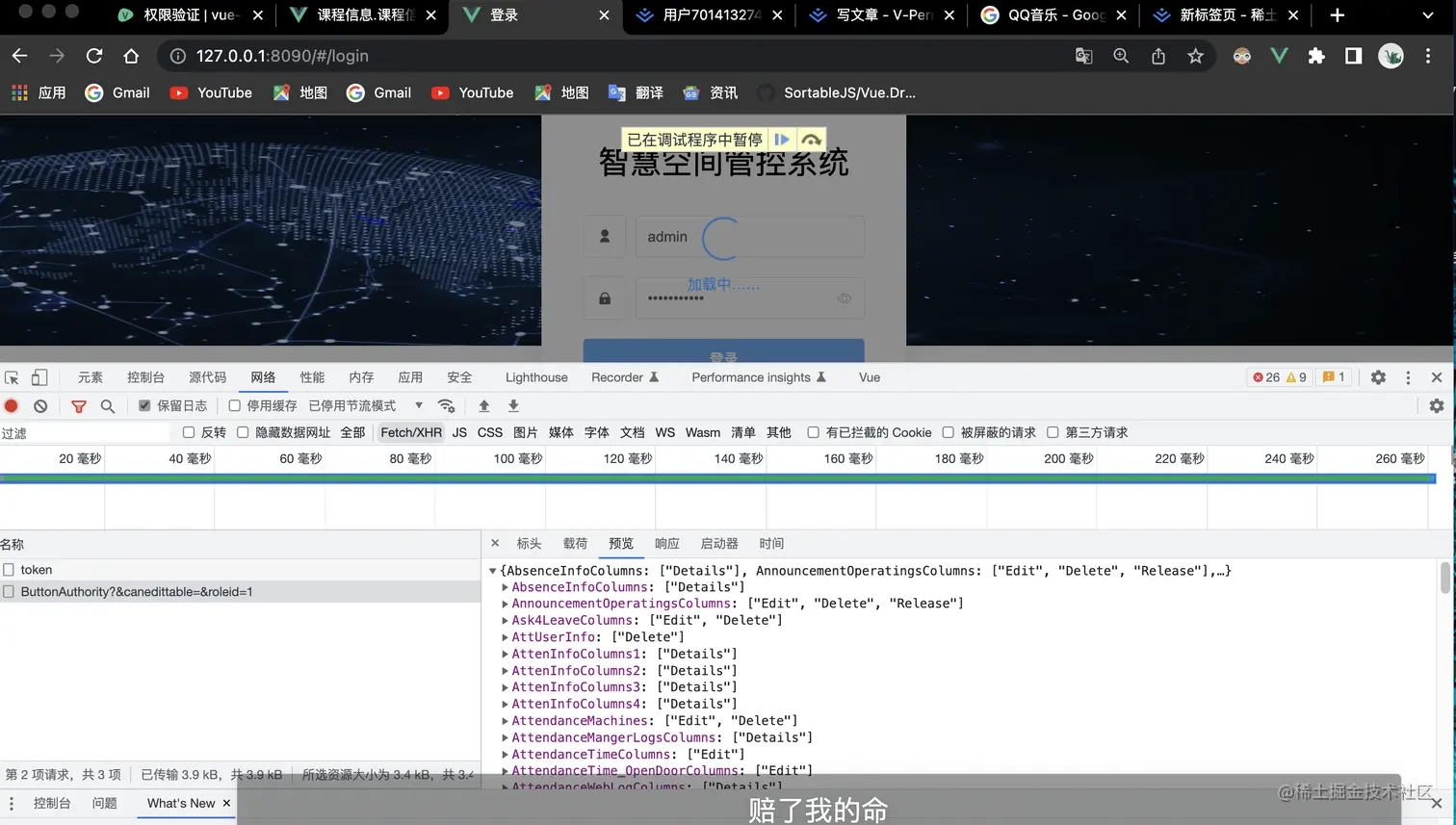Expand the AbsenceInfoColumns entry in preview
Viewport: 1456px width, 825px height.
click(507, 586)
